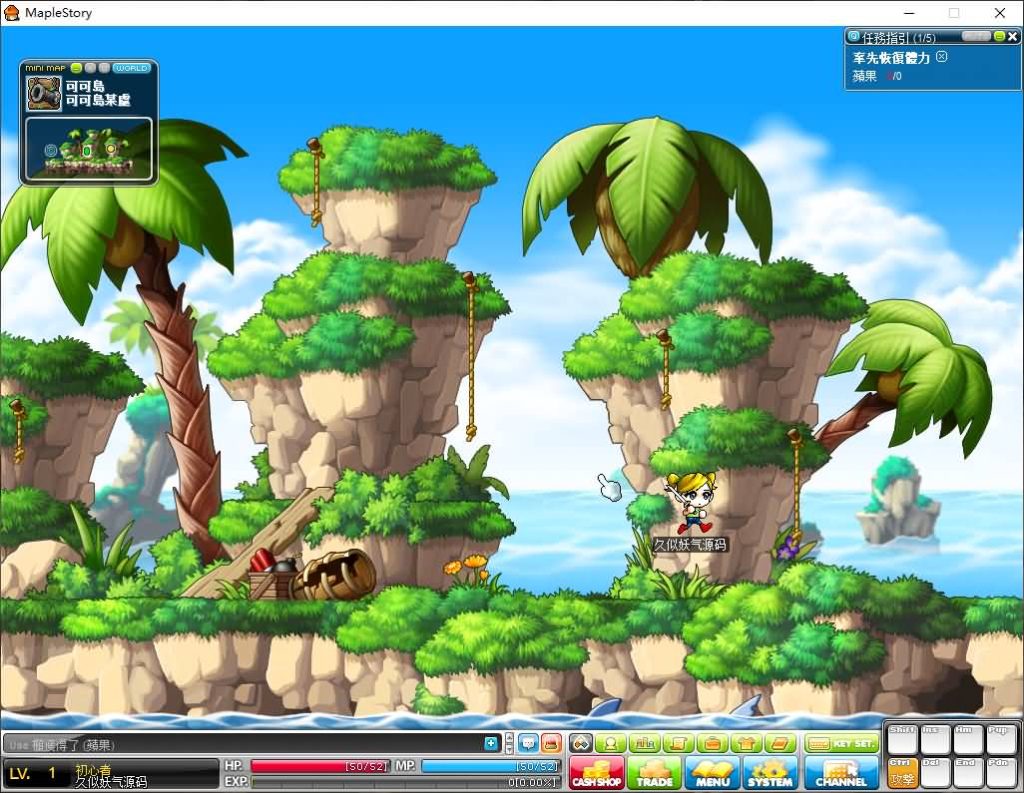This screenshot has width=1024, height=793.
Task: Open the Menu button
Action: 712,773
